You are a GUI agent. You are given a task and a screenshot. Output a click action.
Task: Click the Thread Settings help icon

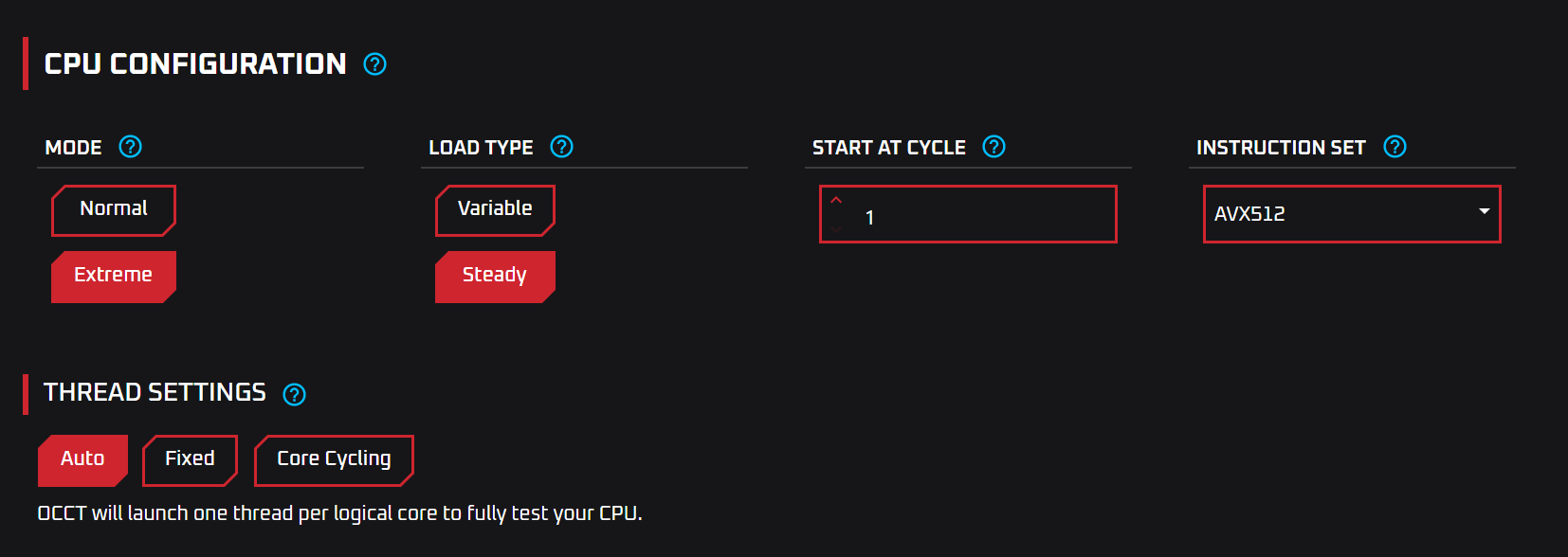tap(295, 394)
